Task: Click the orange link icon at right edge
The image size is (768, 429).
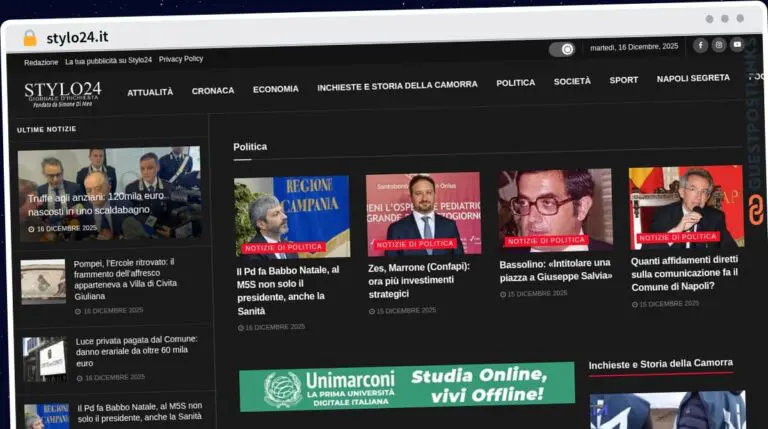Action: (x=756, y=209)
